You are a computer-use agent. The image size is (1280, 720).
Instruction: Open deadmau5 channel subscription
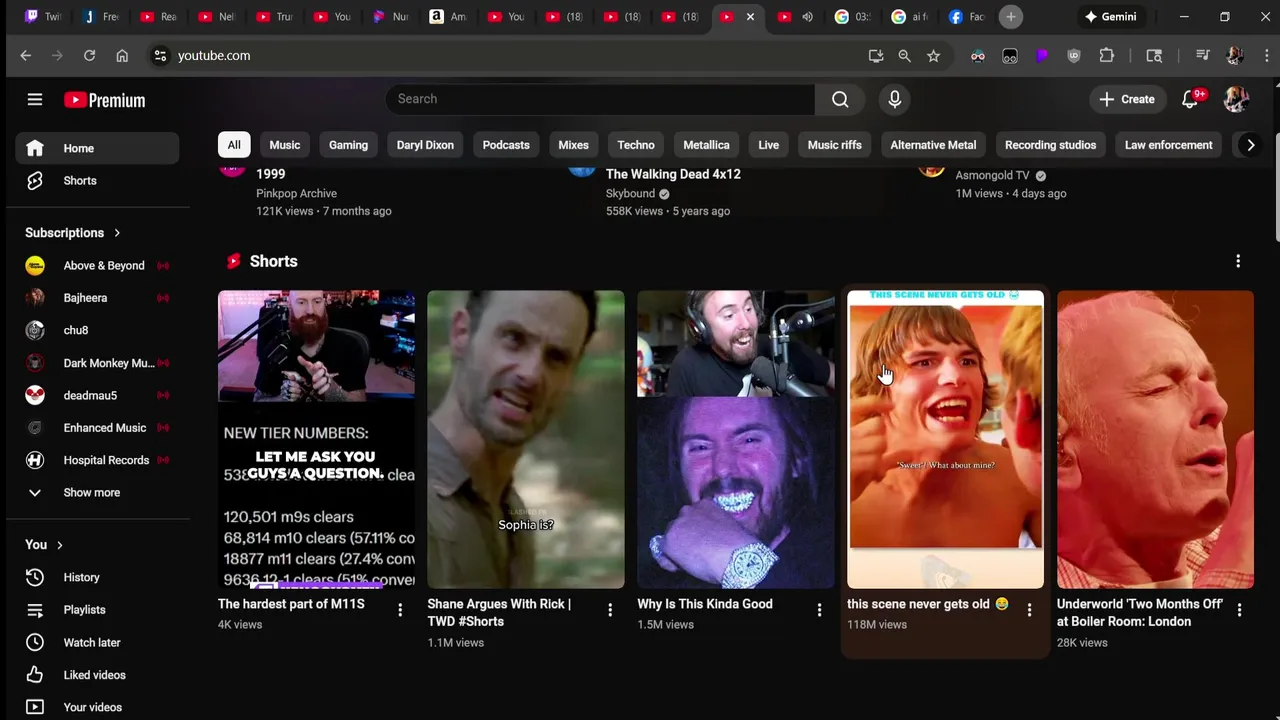(97, 395)
